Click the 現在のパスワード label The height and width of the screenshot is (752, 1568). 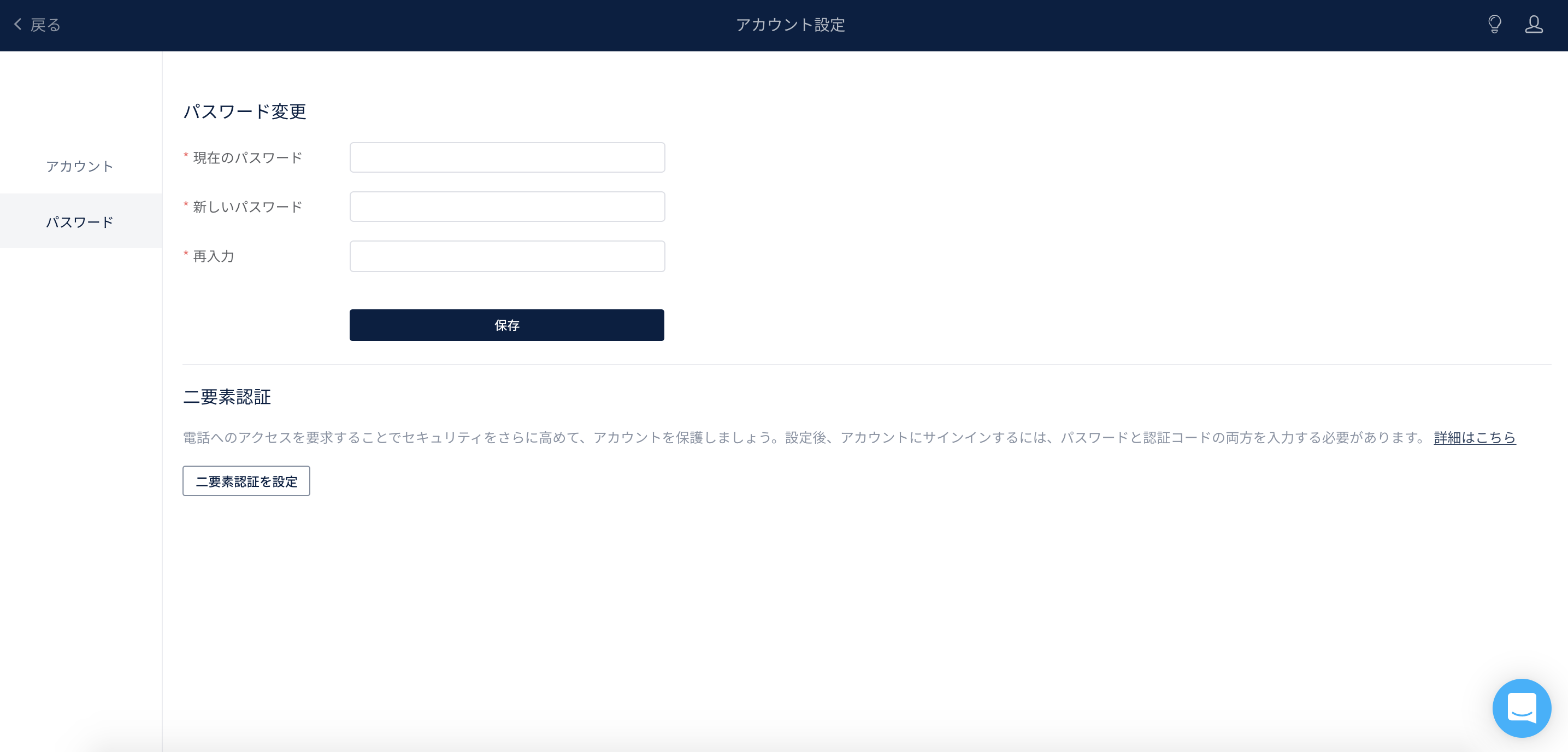pos(247,158)
